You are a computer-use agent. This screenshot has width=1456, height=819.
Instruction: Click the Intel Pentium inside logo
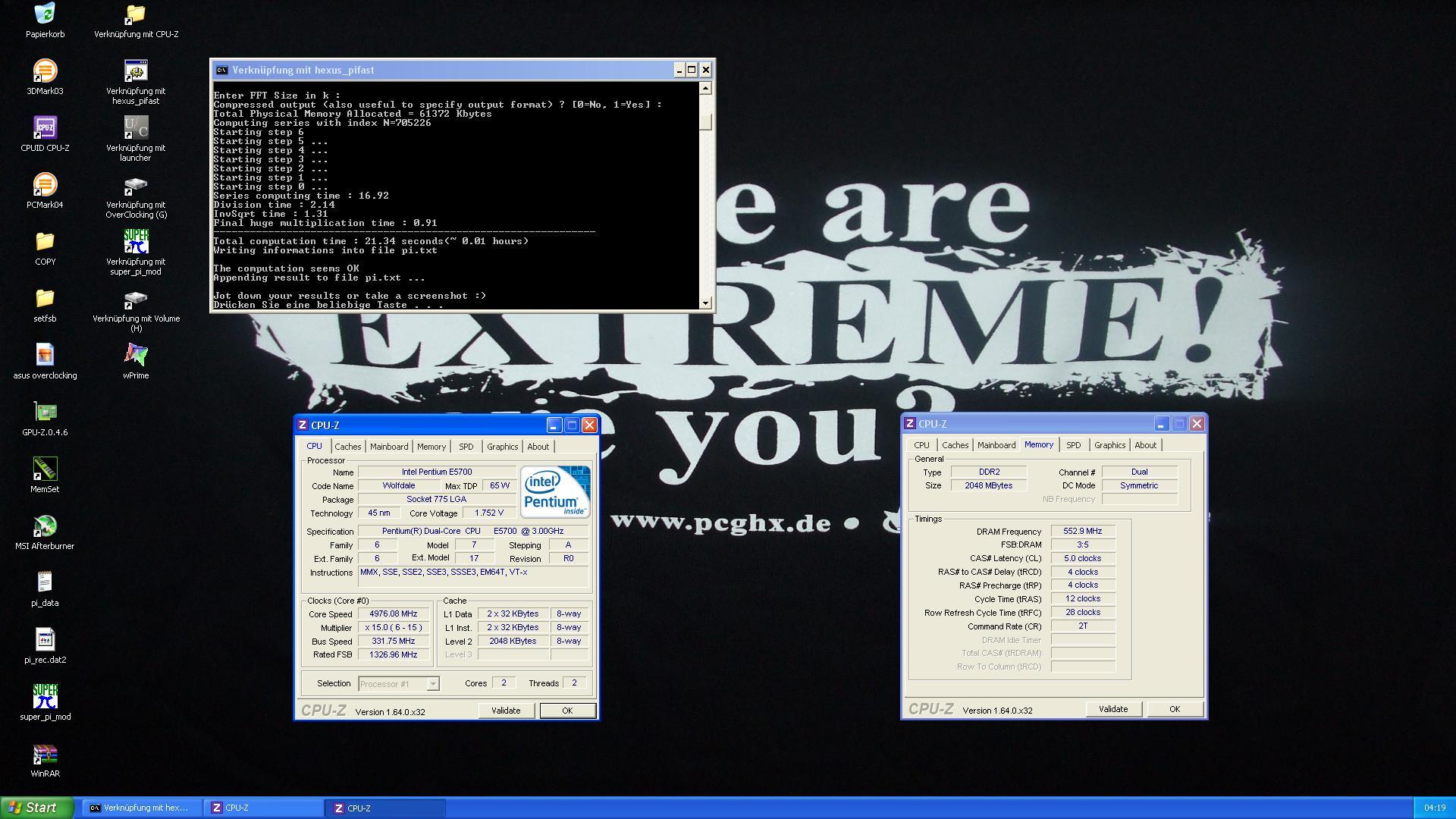555,491
